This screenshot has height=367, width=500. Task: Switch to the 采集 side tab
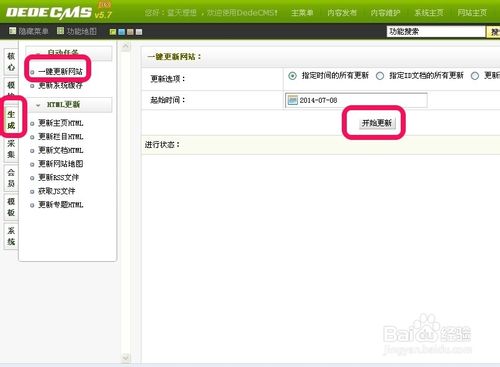click(11, 149)
